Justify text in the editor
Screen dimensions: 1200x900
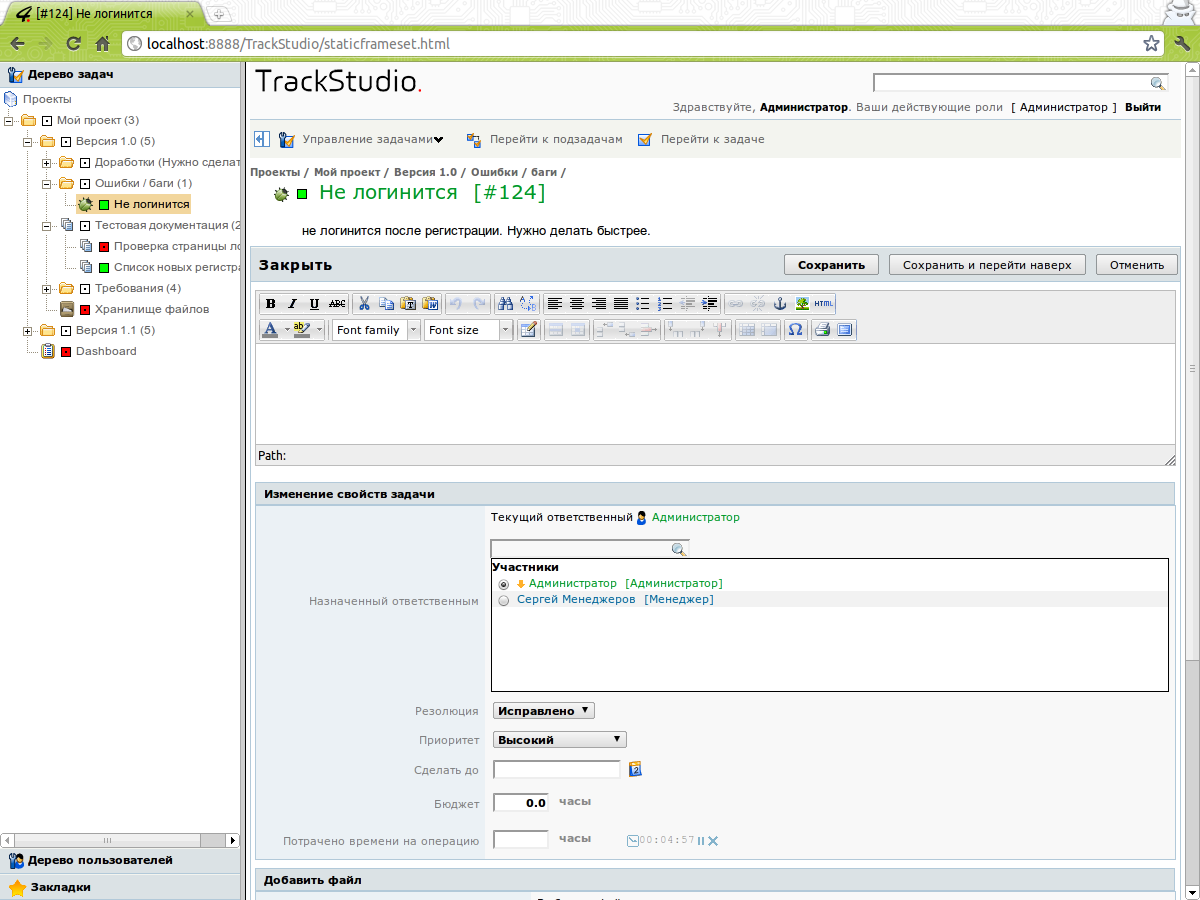click(621, 304)
